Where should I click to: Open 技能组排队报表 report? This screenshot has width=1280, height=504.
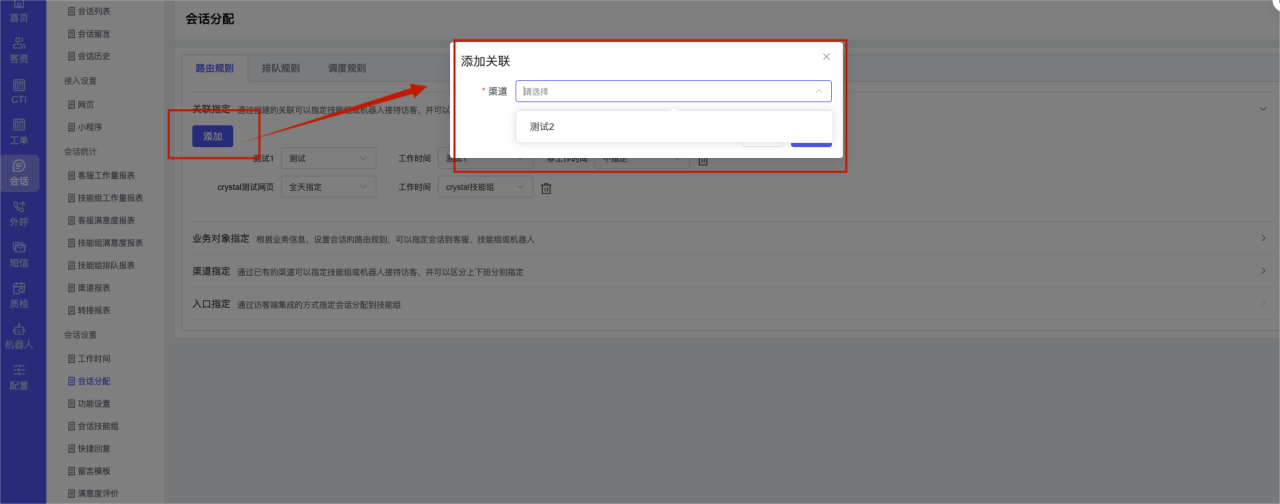tap(100, 265)
